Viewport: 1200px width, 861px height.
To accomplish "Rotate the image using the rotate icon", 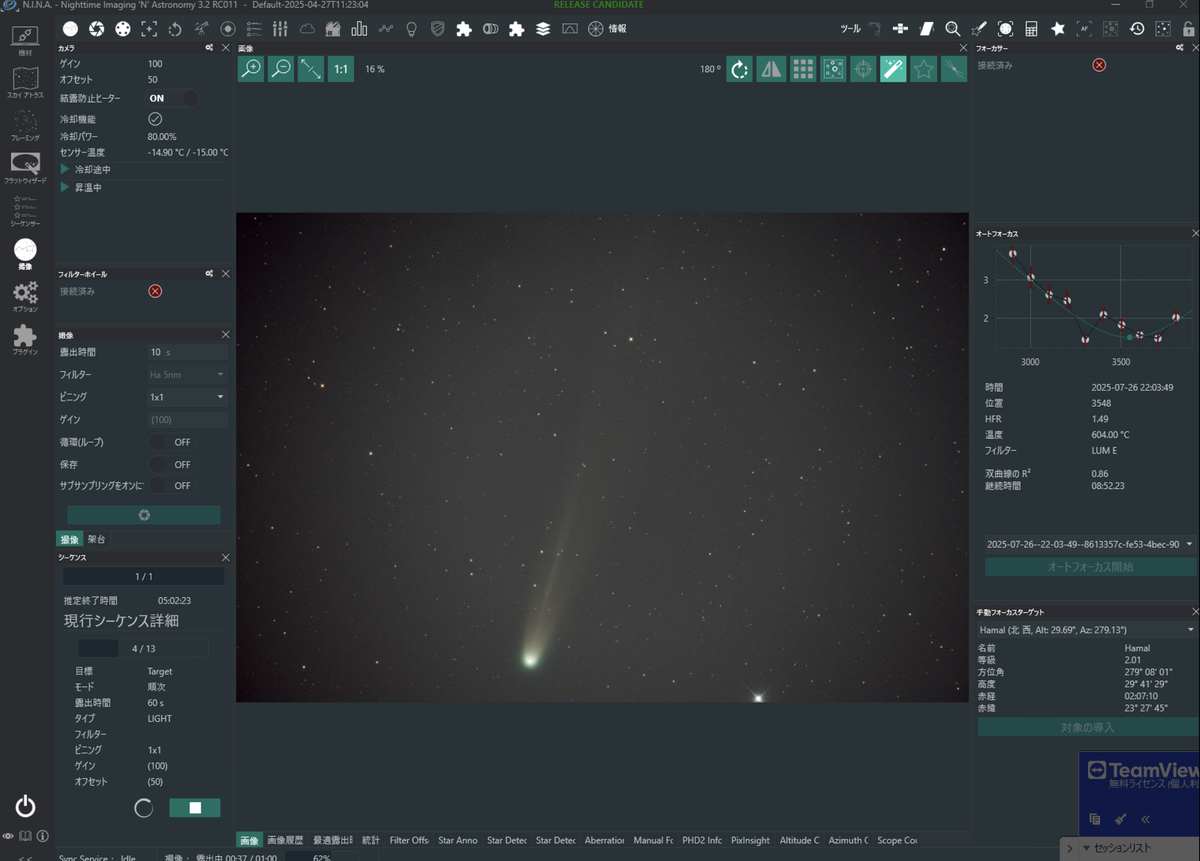I will [x=739, y=69].
